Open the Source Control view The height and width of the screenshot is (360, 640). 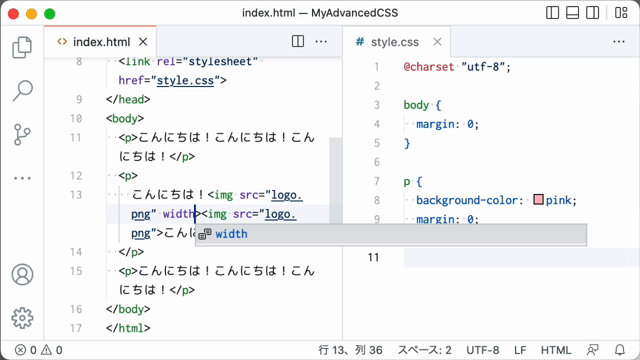22,135
